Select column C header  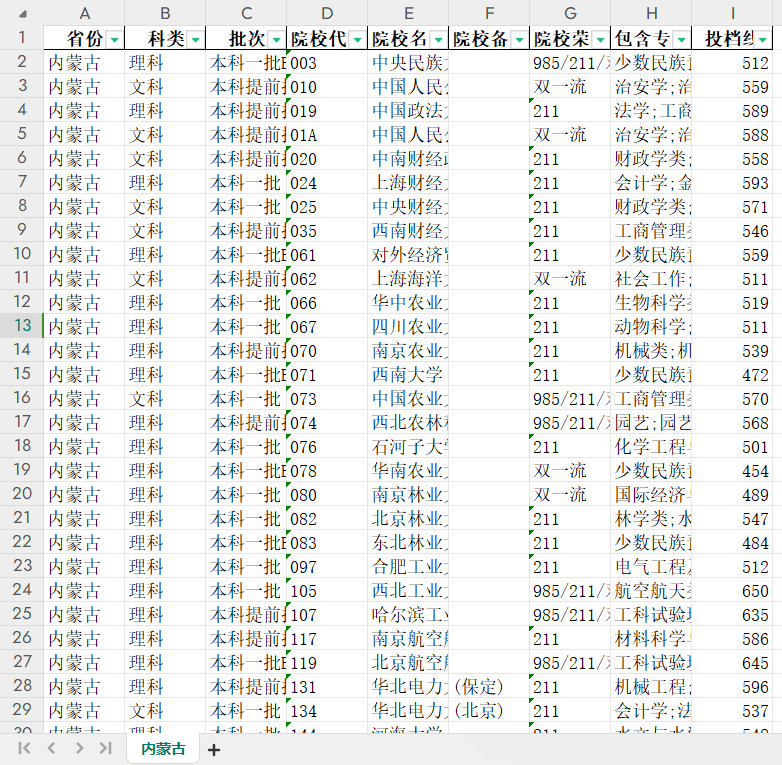(246, 13)
